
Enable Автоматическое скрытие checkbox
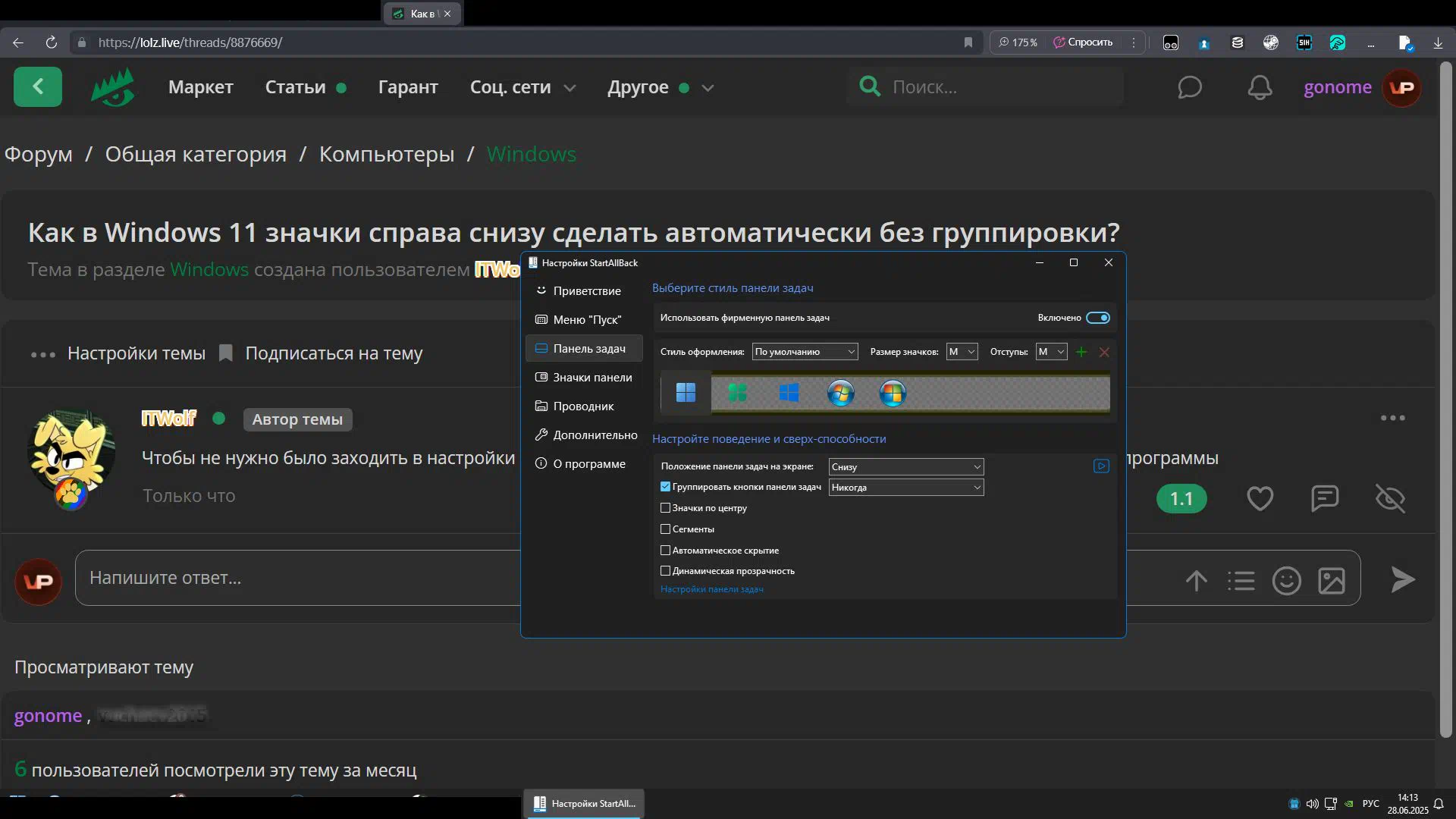[665, 551]
